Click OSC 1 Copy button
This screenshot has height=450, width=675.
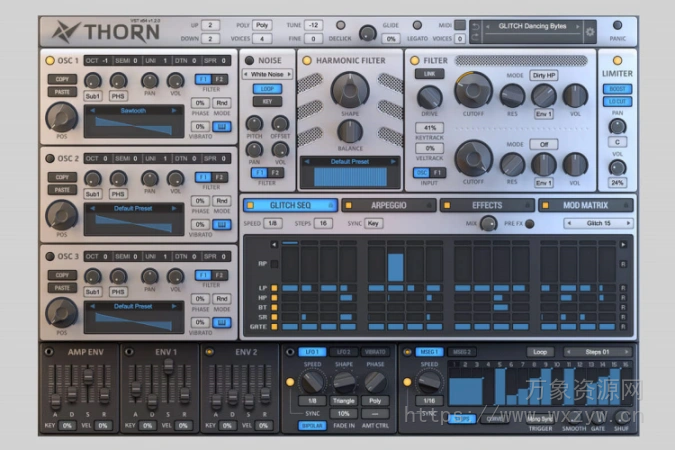(62, 79)
